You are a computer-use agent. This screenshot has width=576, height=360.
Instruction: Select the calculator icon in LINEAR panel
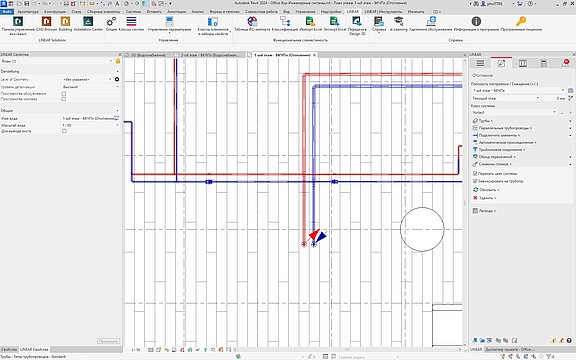(x=544, y=63)
